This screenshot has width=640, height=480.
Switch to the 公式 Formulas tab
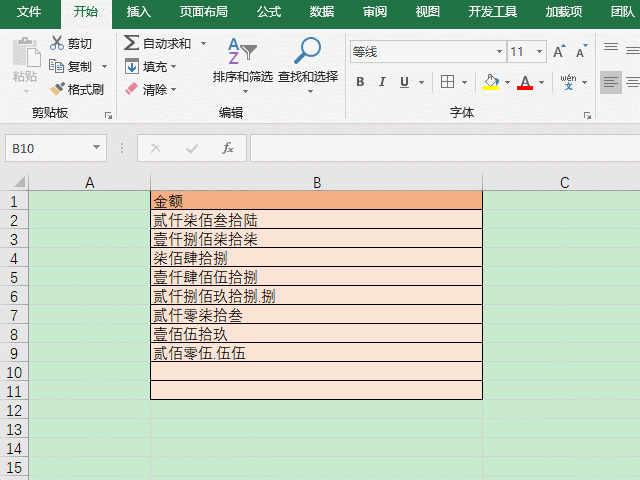(269, 11)
